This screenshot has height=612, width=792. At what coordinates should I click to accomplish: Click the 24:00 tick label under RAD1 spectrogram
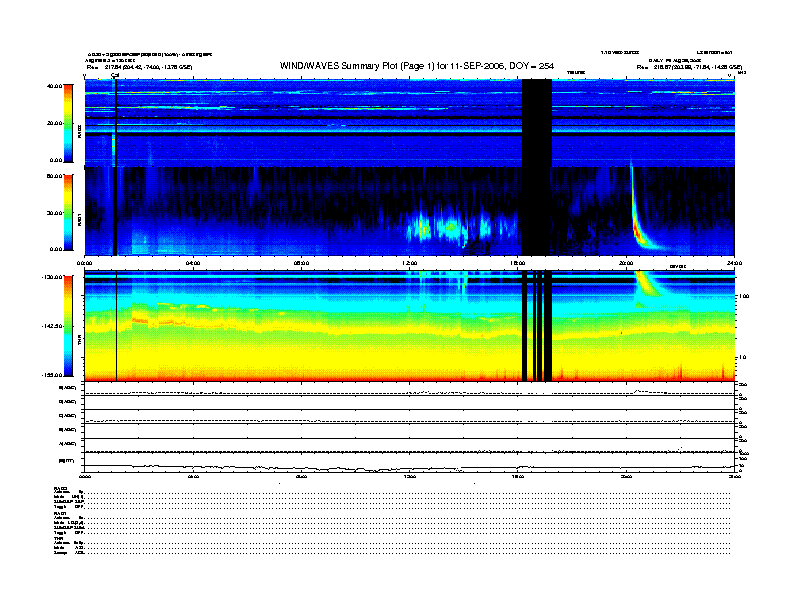coord(734,263)
